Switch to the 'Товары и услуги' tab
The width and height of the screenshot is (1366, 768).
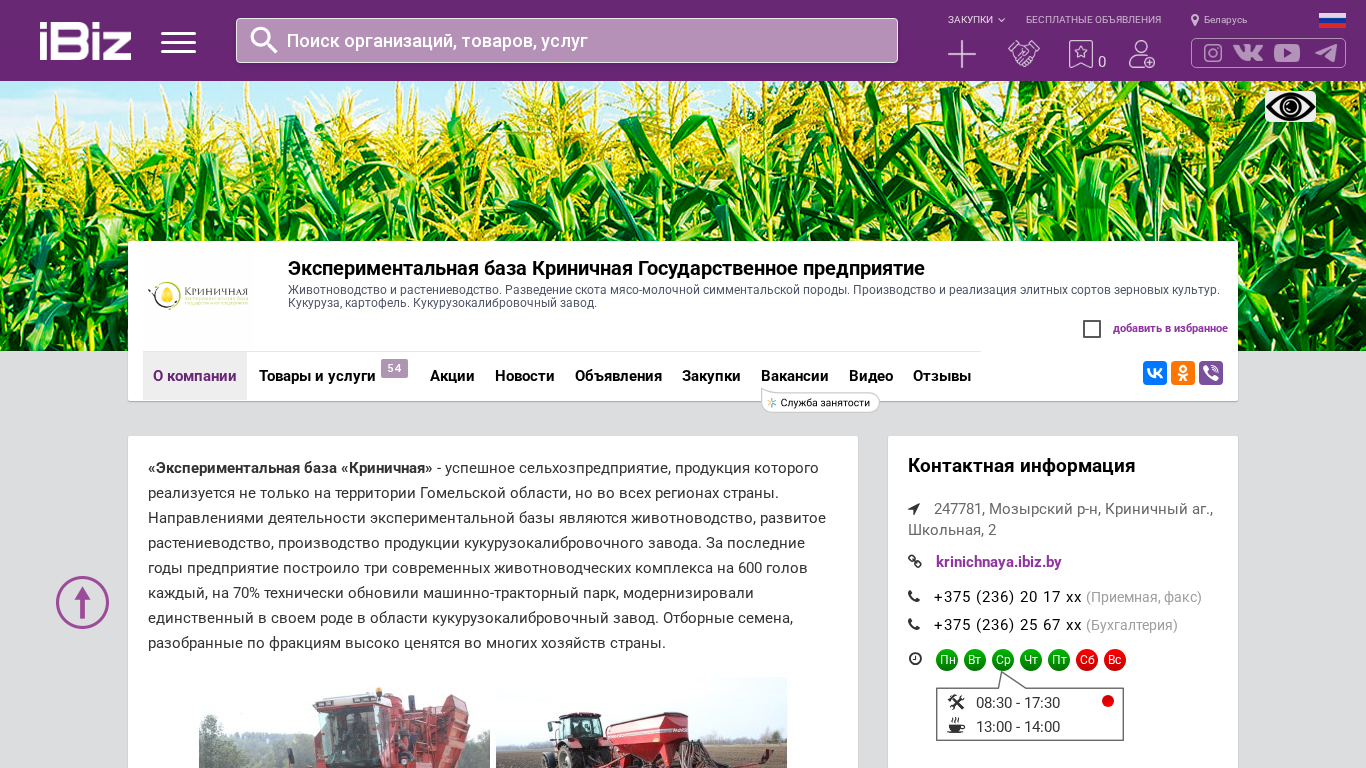point(317,376)
